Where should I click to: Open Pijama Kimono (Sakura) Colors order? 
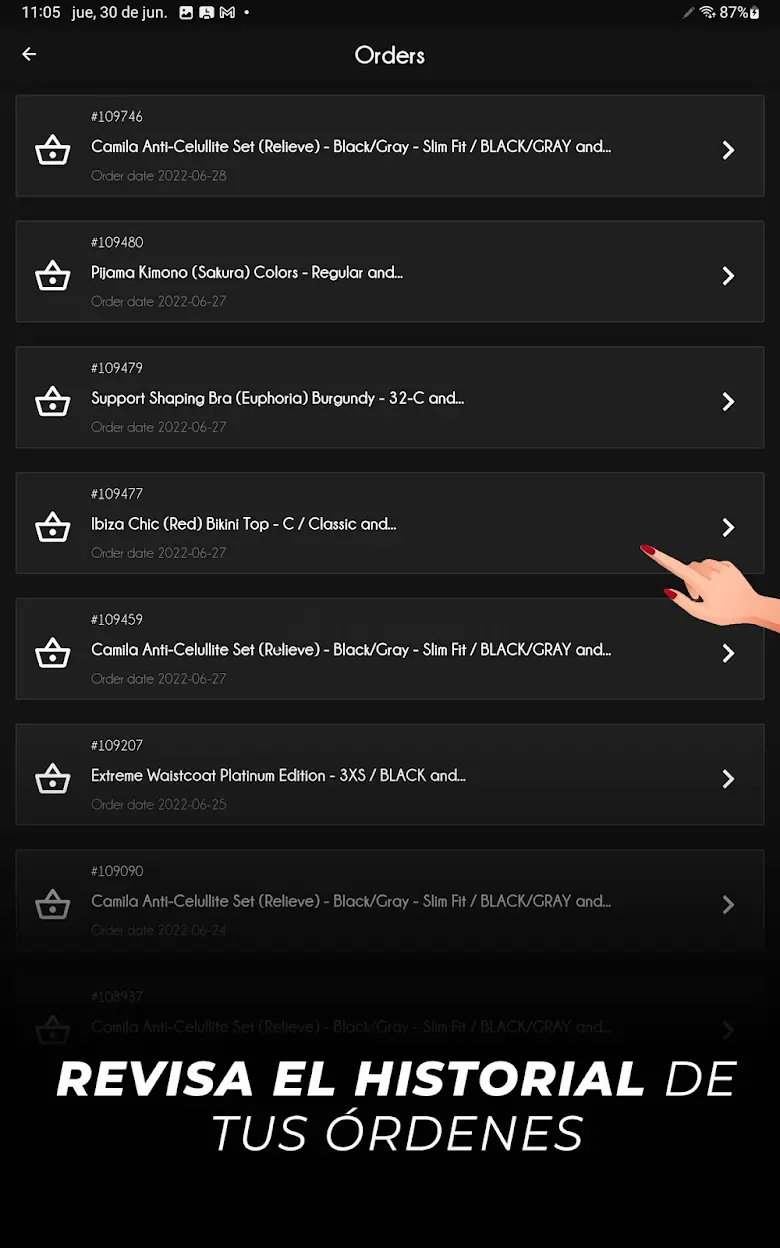coord(390,272)
